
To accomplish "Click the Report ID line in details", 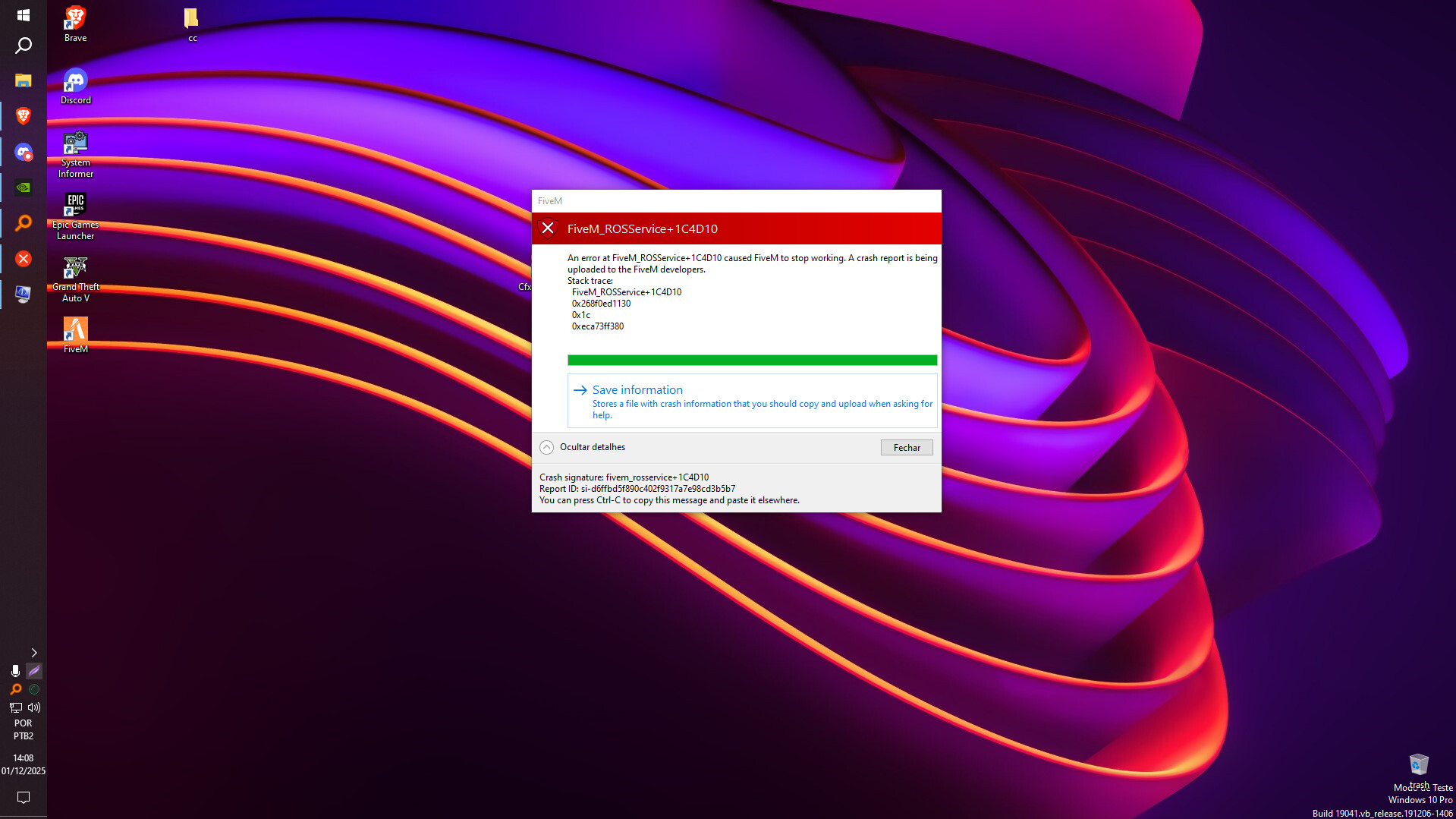I will [637, 489].
